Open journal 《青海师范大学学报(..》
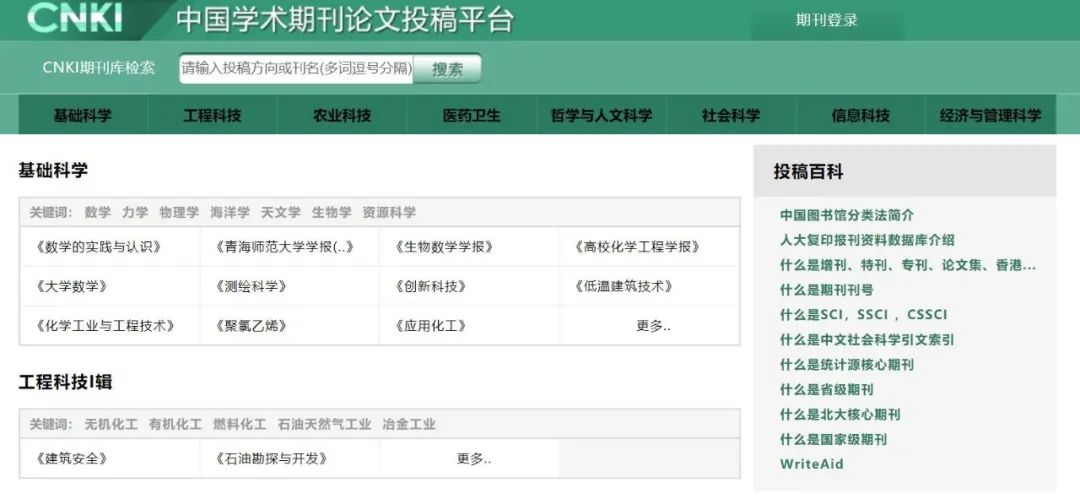The height and width of the screenshot is (499, 1080). pyautogui.click(x=284, y=247)
